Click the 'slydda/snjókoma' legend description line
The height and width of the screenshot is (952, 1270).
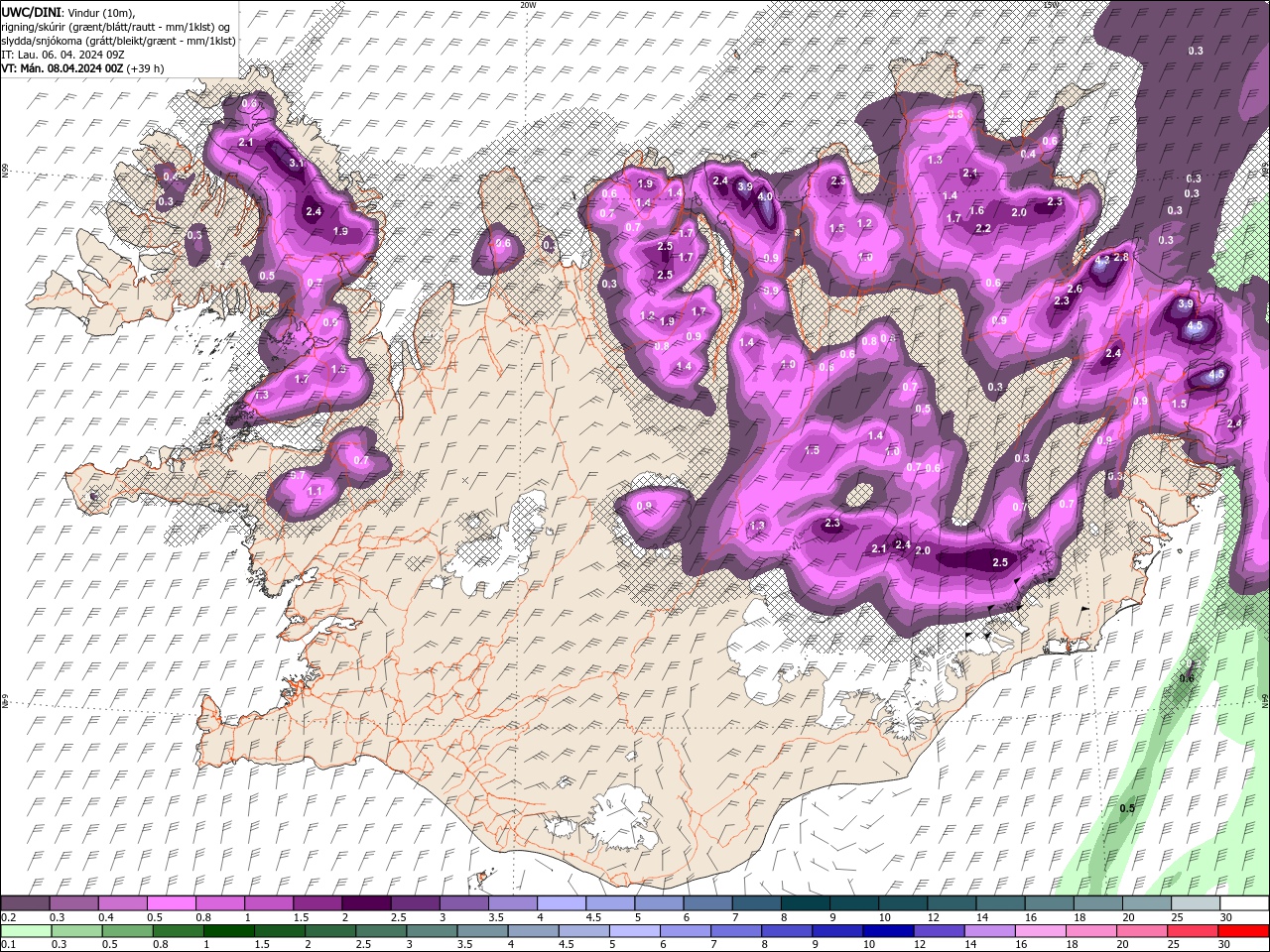pos(118,41)
